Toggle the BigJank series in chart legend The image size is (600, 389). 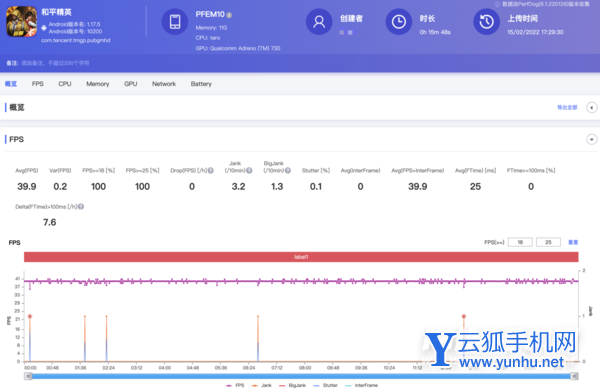[293, 385]
